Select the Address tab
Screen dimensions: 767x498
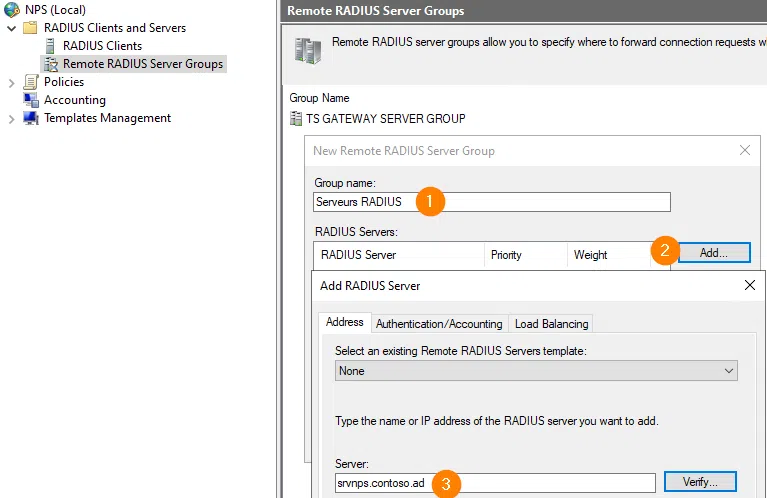tap(345, 323)
